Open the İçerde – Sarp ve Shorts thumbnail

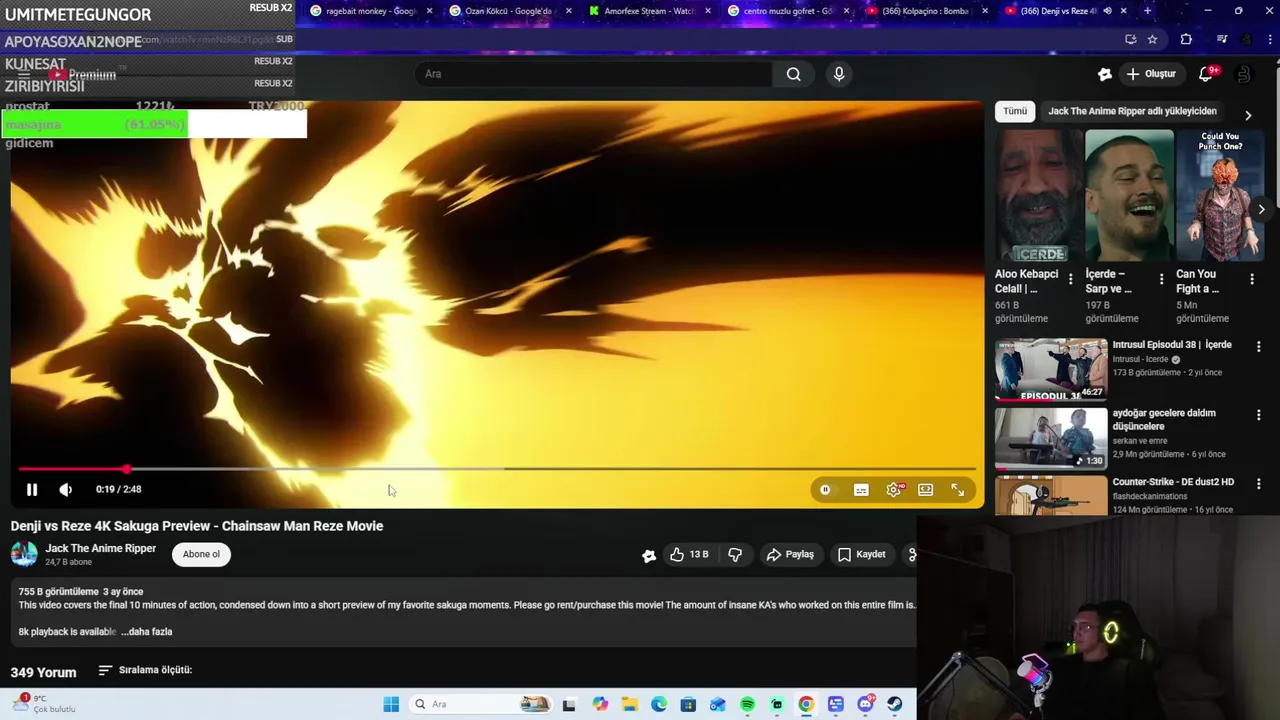[x=1129, y=196]
